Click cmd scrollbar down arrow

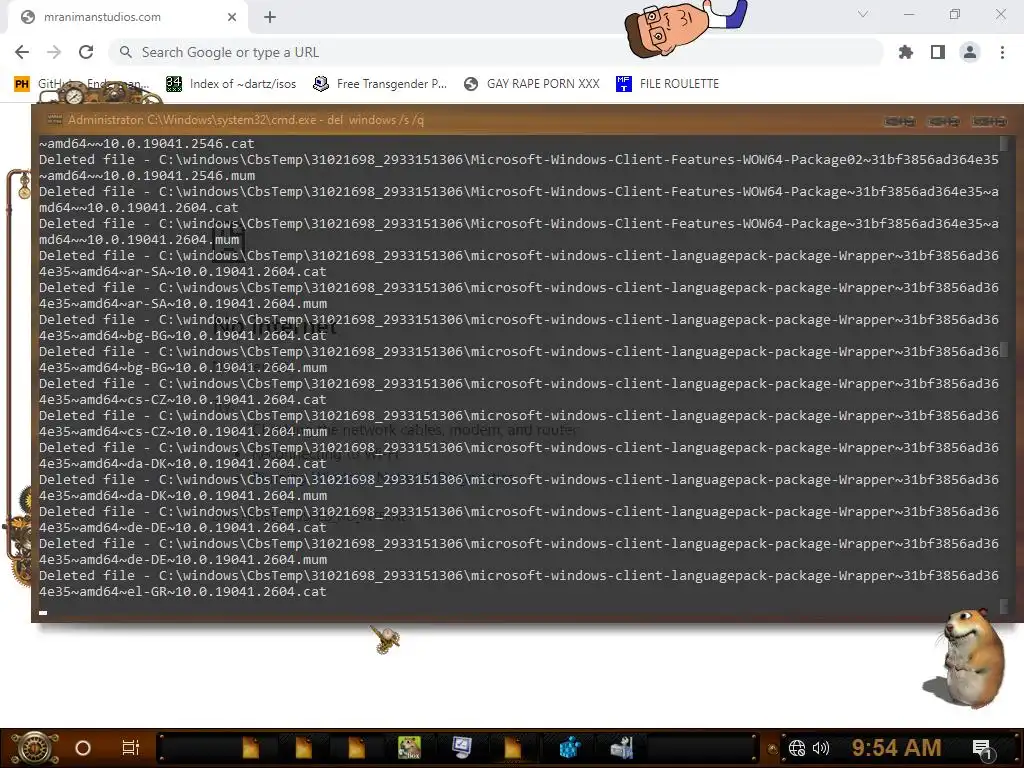point(1004,607)
